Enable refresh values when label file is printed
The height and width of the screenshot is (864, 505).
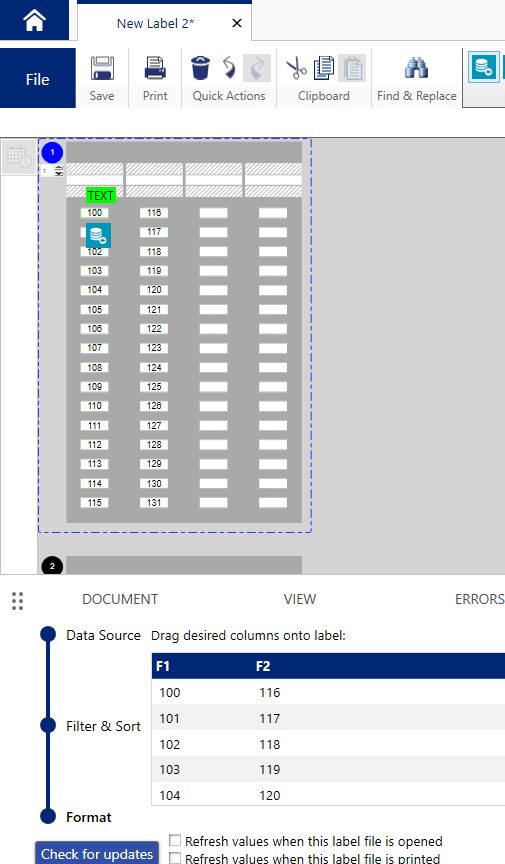coord(175,857)
